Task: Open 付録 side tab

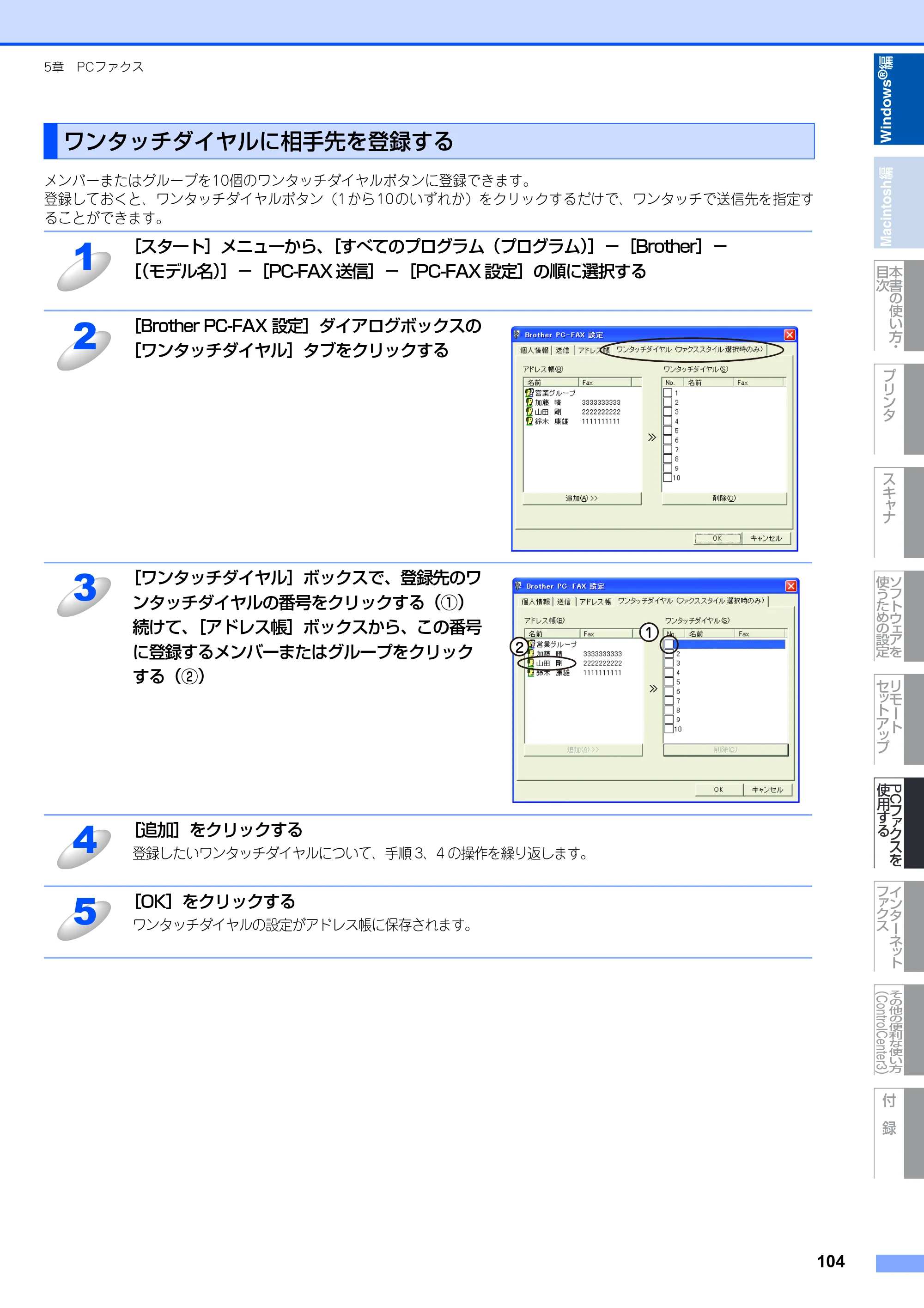Action: click(x=899, y=1133)
